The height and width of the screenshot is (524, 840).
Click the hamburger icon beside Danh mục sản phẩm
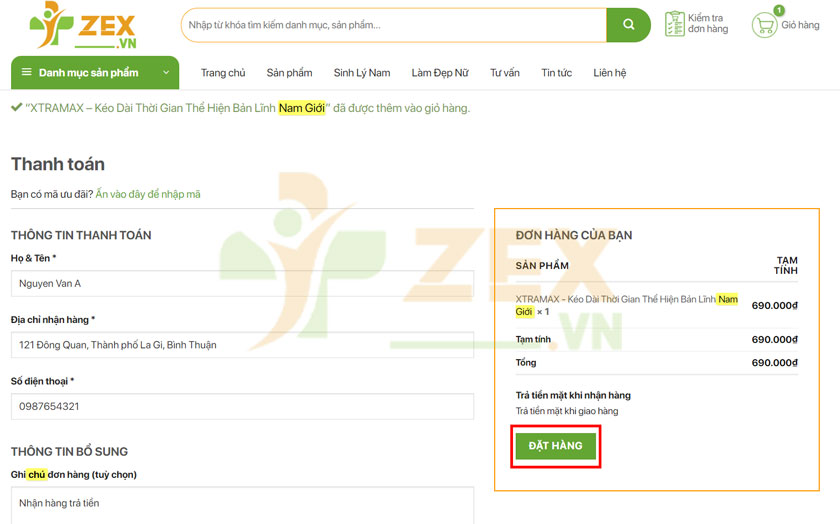coord(27,73)
